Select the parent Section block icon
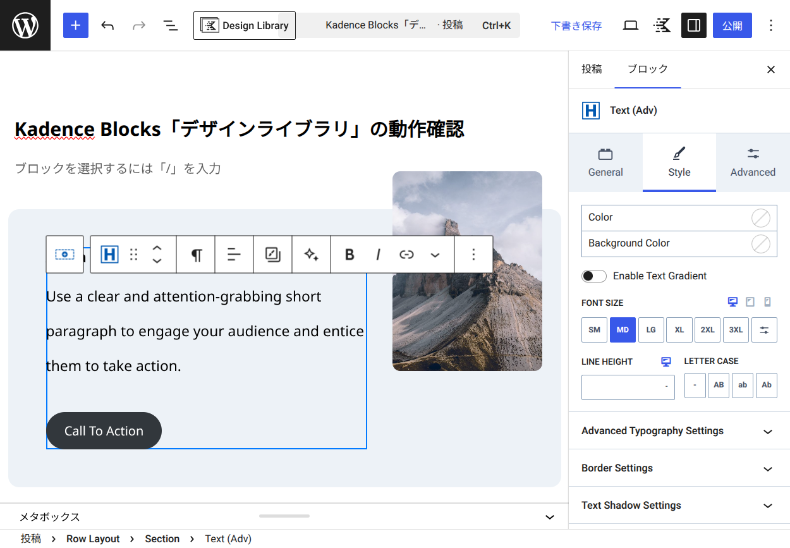The height and width of the screenshot is (548, 790). point(64,254)
